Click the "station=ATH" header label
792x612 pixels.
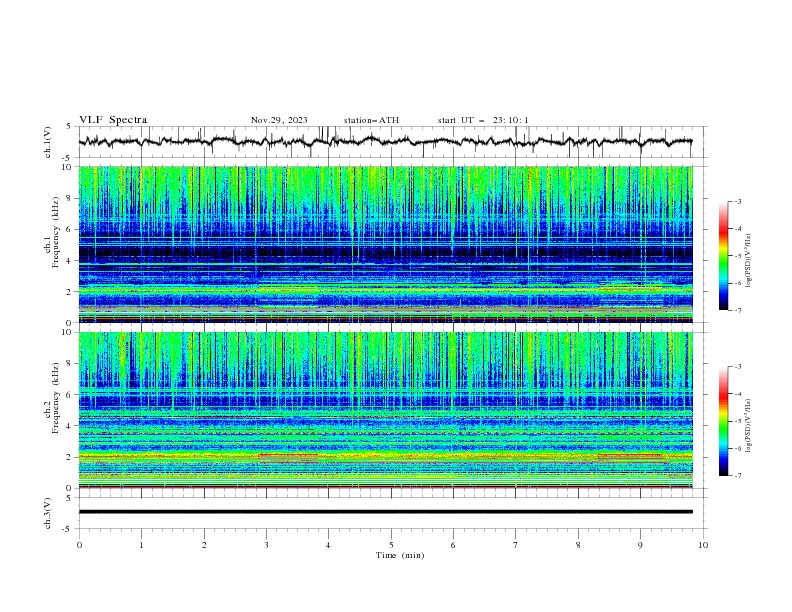(371, 120)
